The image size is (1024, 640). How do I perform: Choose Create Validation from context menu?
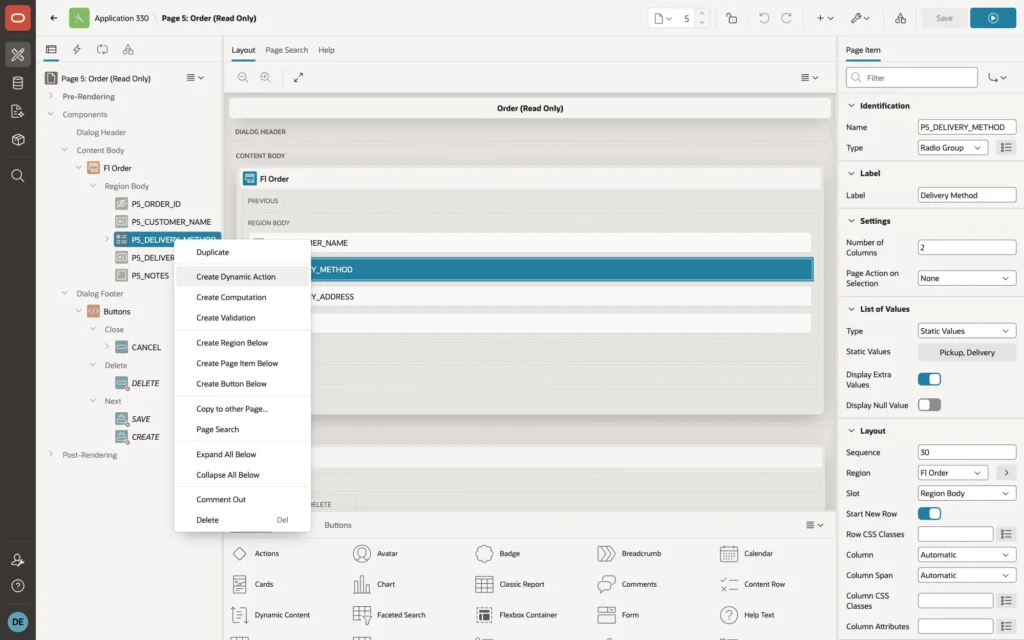click(x=242, y=317)
